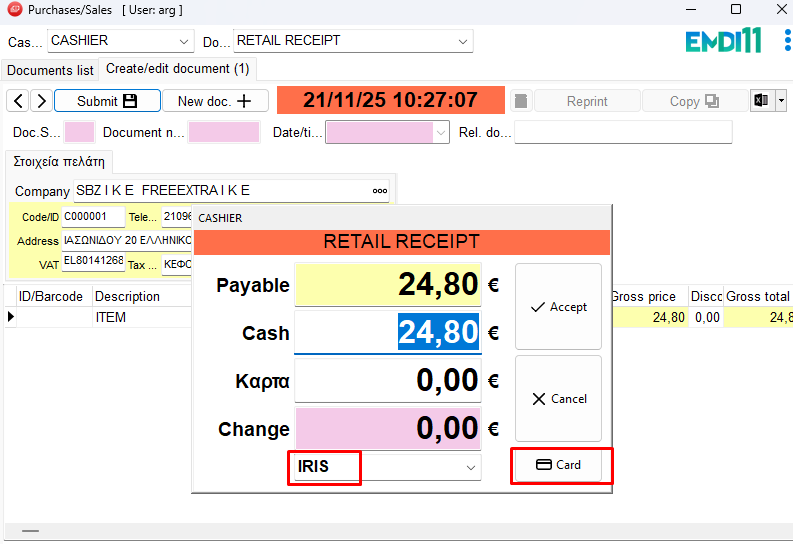Click the Excel export icon
This screenshot has width=793, height=544.
(x=762, y=101)
